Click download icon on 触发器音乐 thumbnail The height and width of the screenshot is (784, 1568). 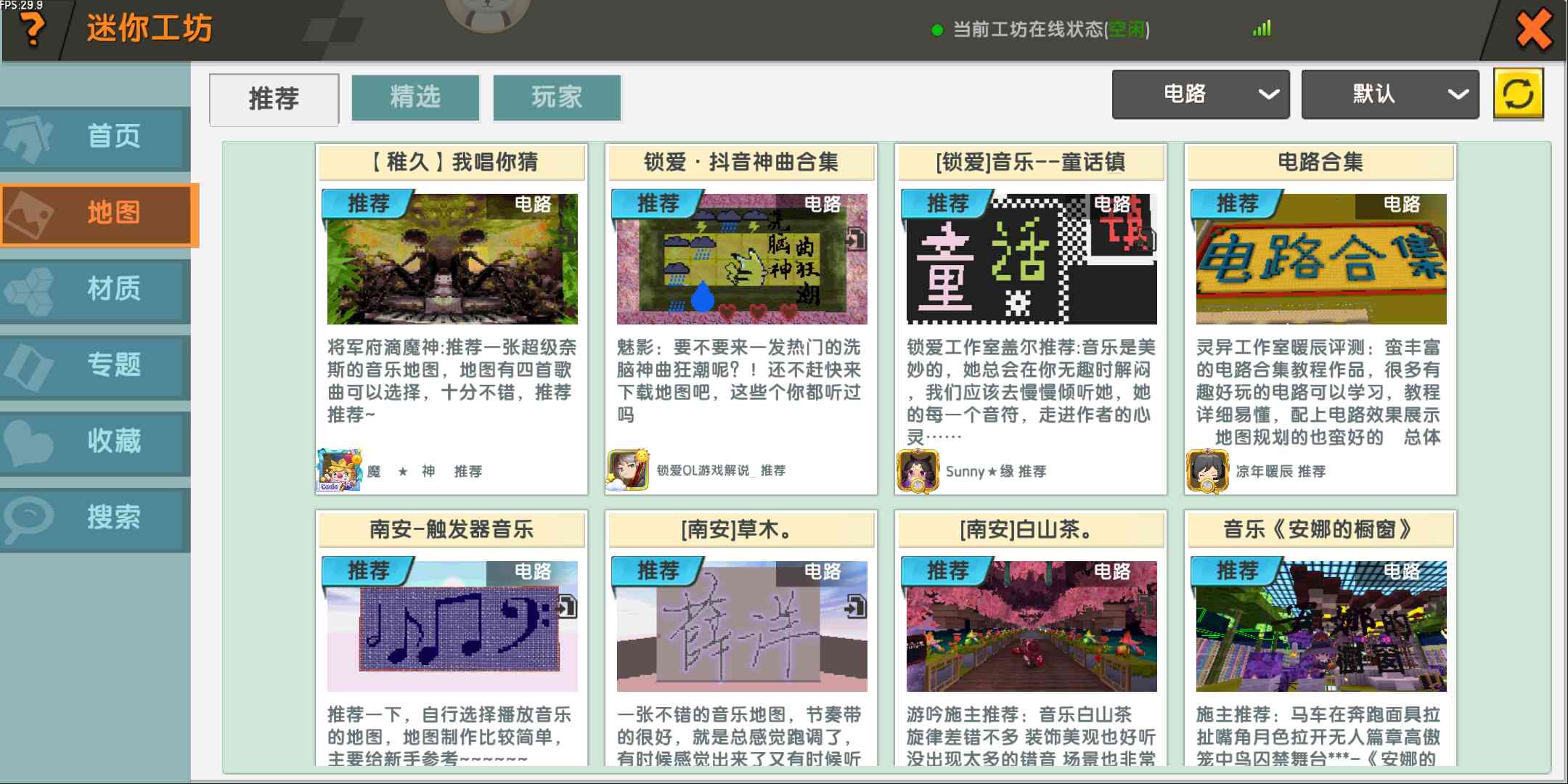click(x=567, y=607)
